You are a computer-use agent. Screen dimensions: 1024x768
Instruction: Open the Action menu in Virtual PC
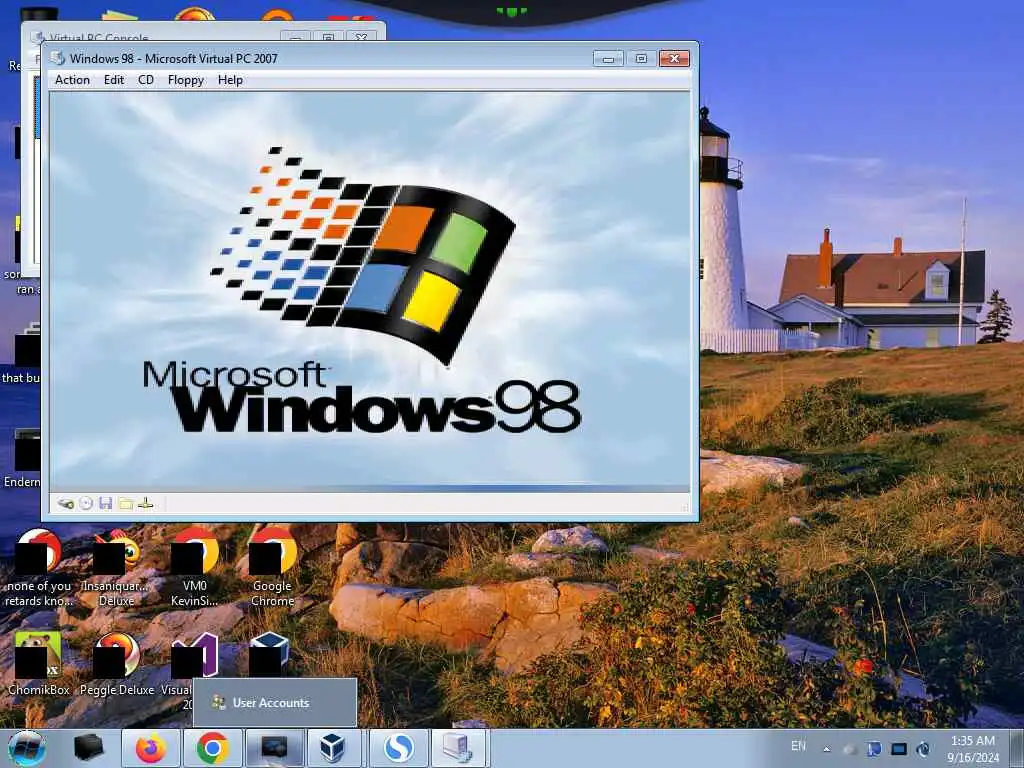pos(72,80)
